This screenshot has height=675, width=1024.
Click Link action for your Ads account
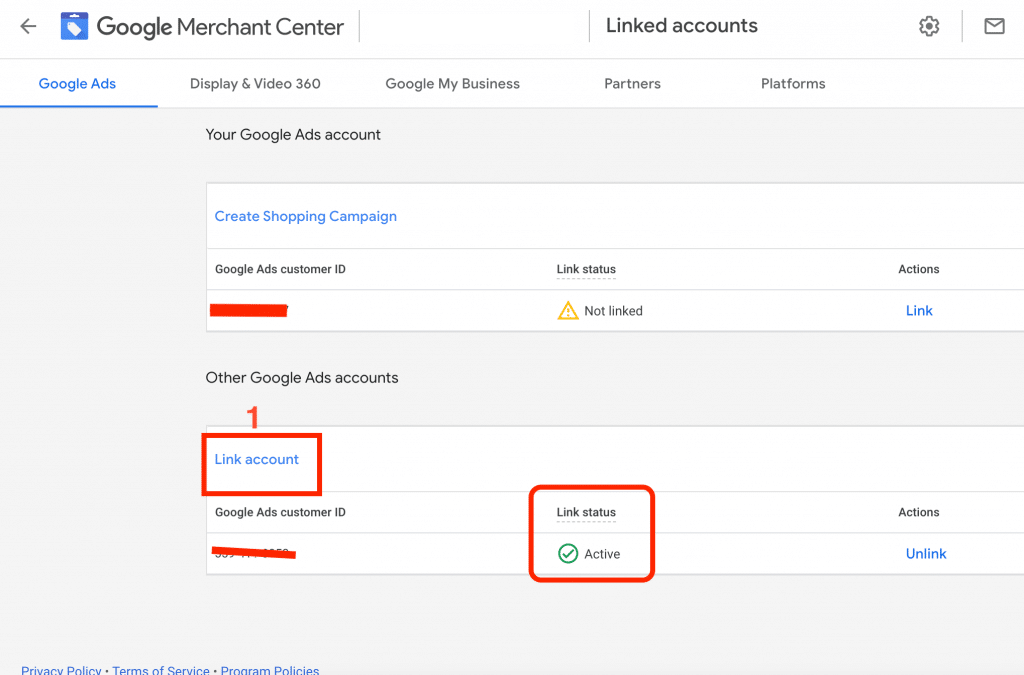(919, 311)
